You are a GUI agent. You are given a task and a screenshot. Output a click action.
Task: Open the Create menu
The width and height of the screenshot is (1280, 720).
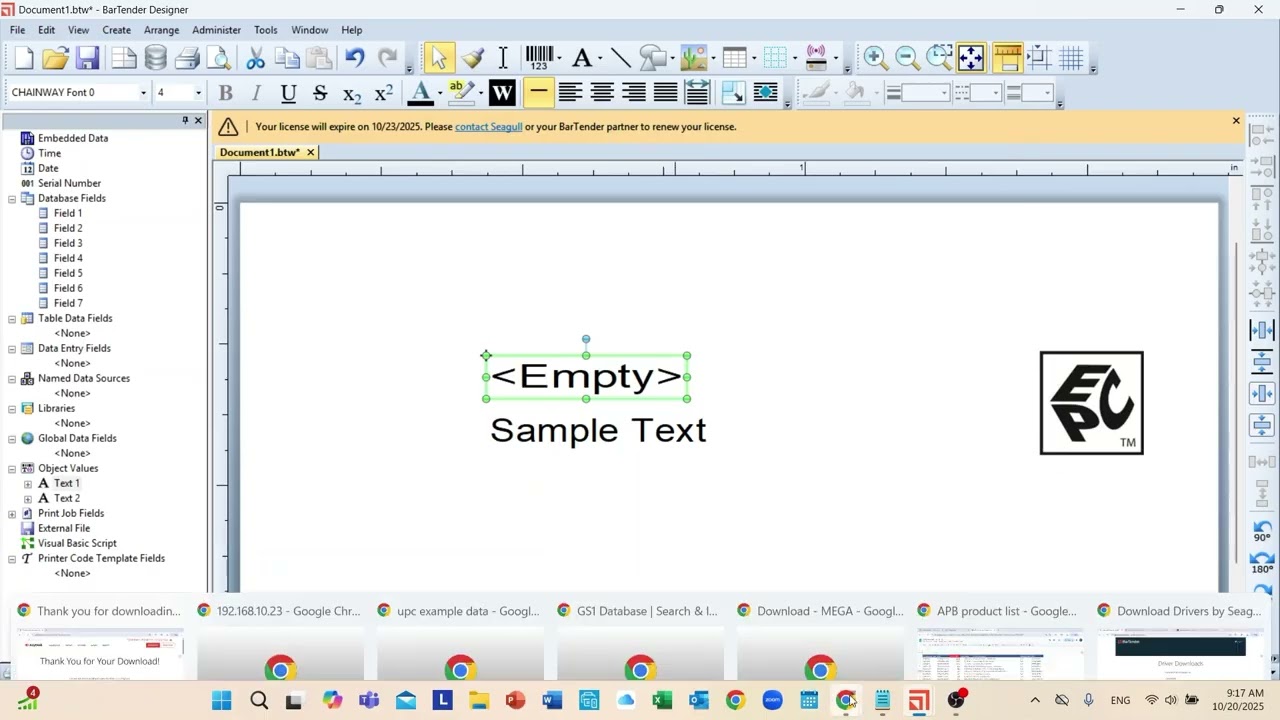pyautogui.click(x=116, y=30)
